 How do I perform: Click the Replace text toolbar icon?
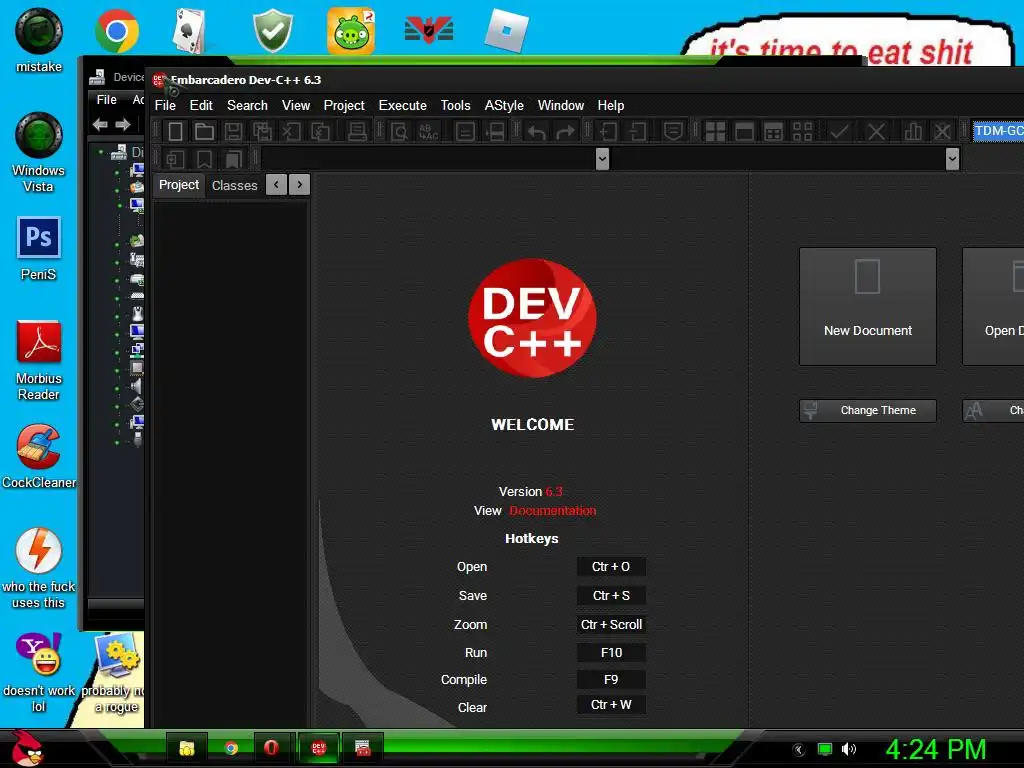coord(429,131)
